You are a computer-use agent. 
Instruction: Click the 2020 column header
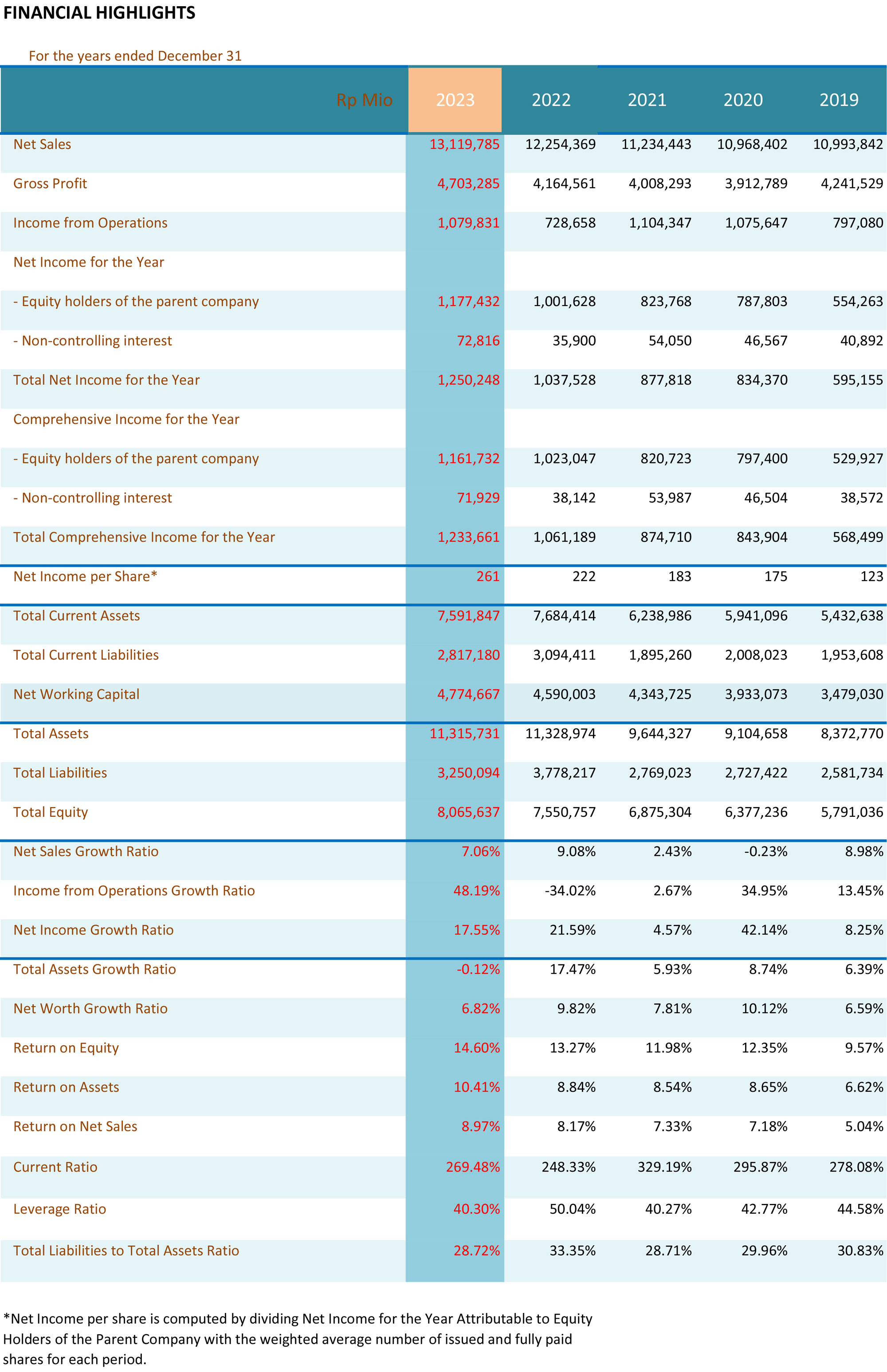coord(743,100)
